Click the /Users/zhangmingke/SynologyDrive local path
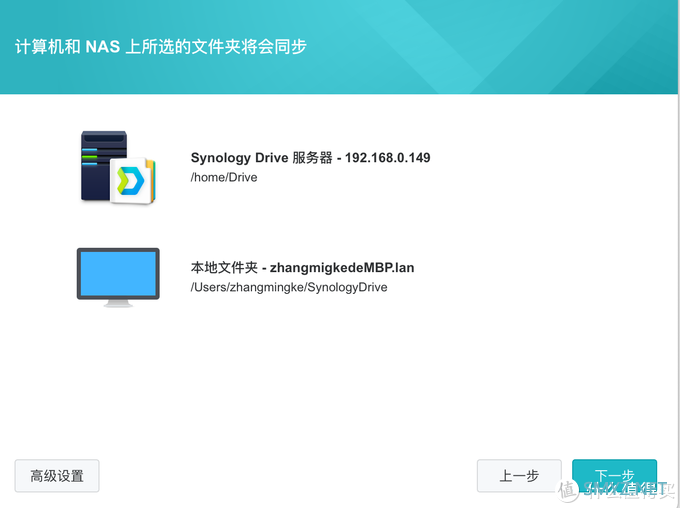Viewport: 680px width, 508px height. 289,287
